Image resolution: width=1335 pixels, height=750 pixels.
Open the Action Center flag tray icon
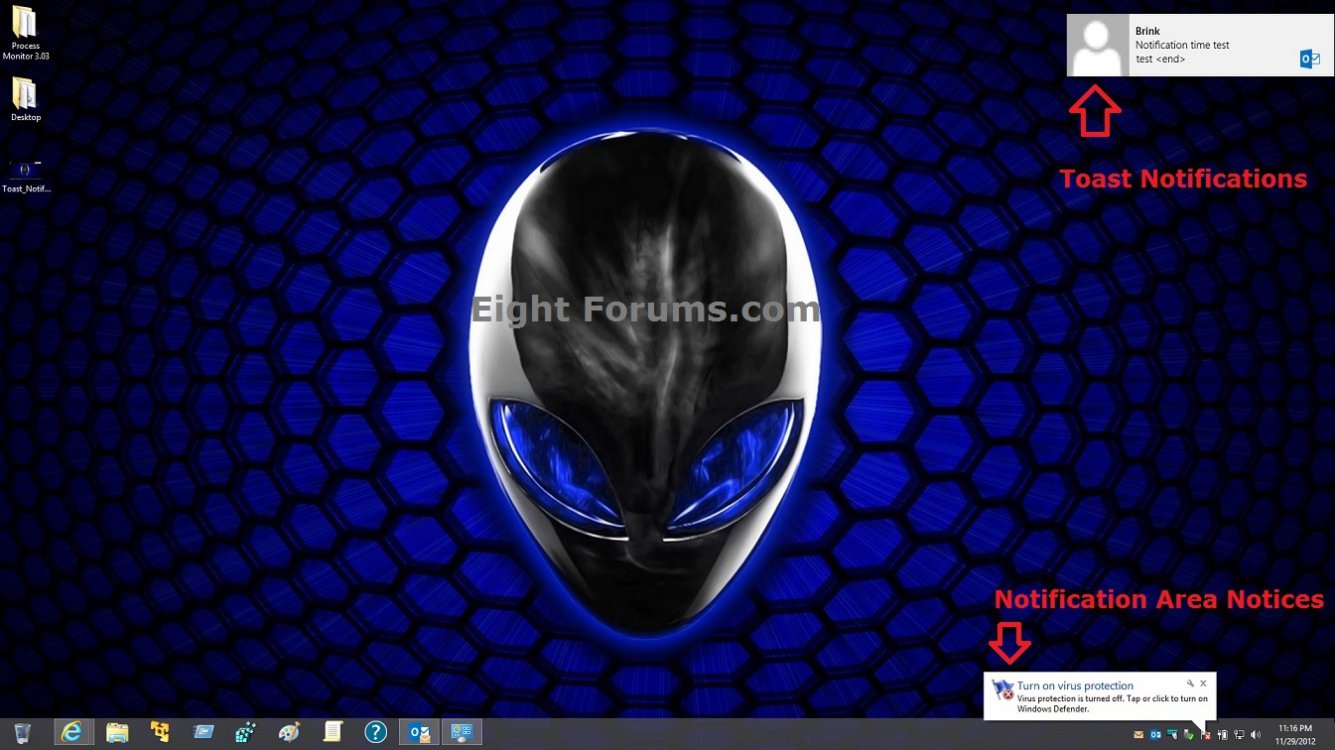pyautogui.click(x=1206, y=735)
